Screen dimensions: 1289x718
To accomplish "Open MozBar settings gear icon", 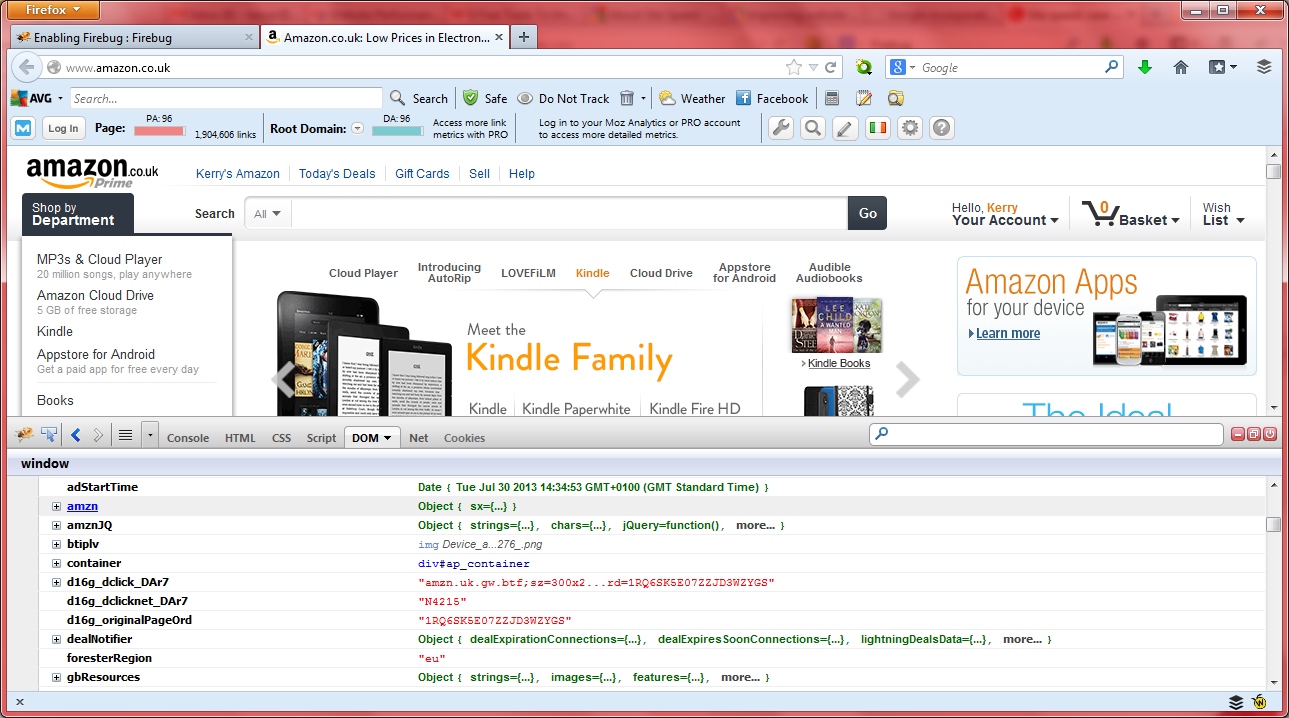I will coord(909,128).
